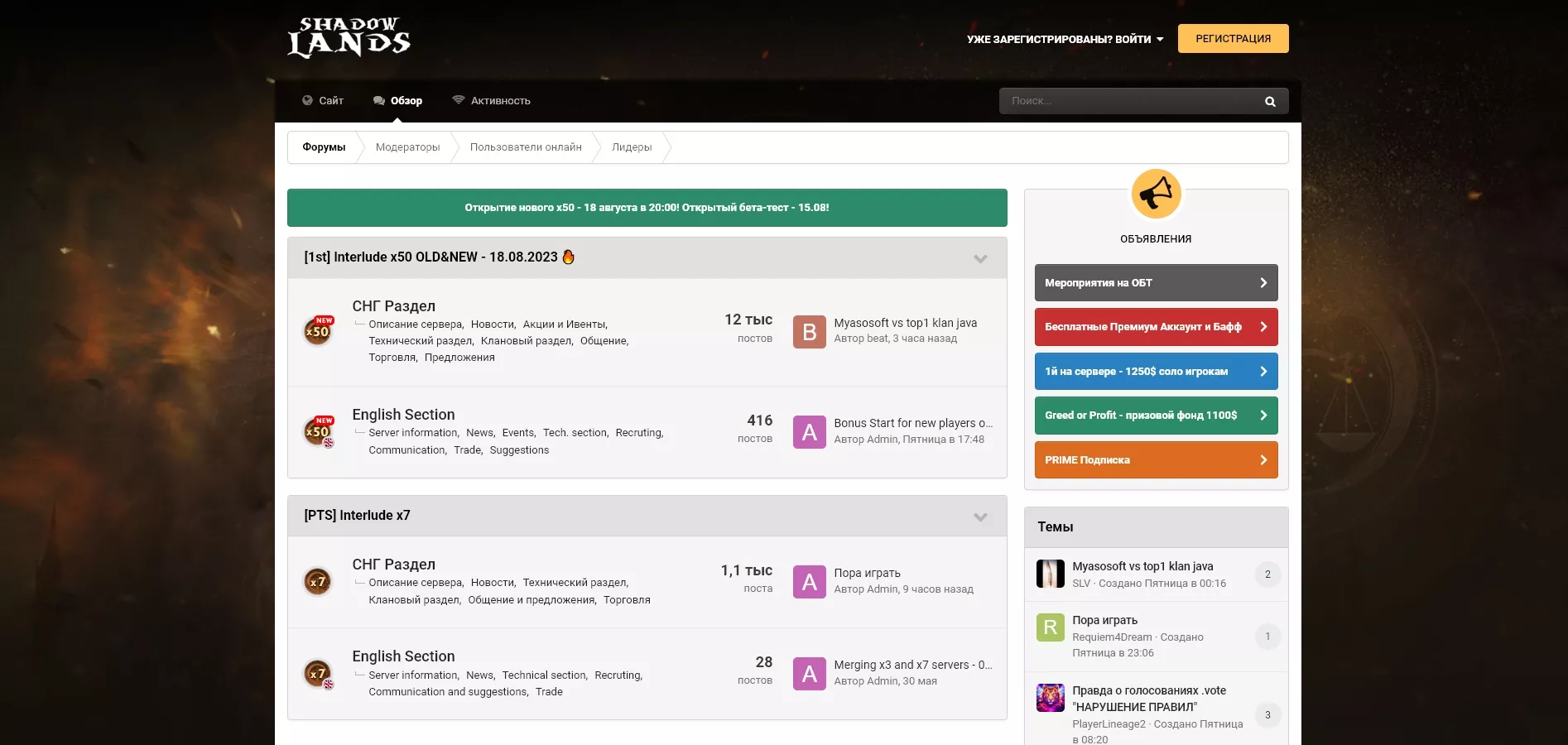Open the 'Myasosoft vs top1 klan java' topic

[1142, 566]
